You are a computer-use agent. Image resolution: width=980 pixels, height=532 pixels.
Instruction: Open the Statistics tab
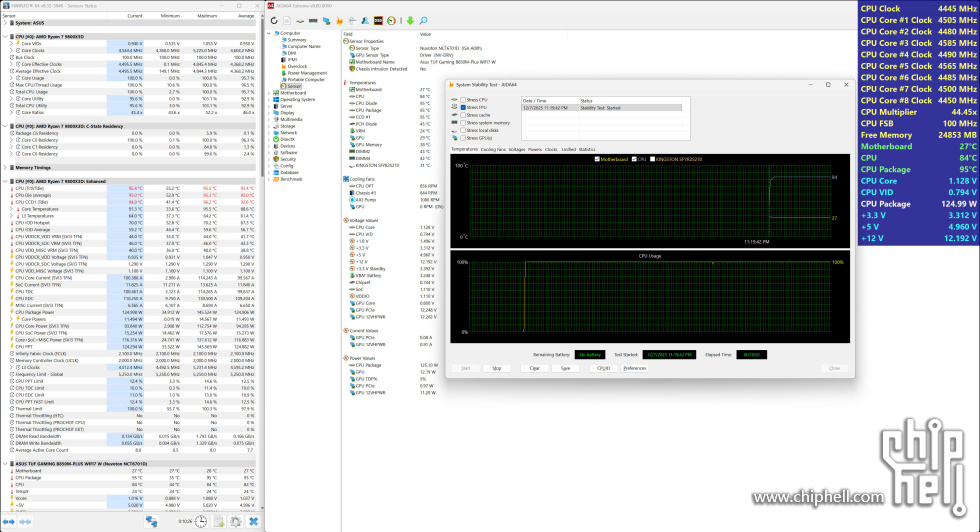586,149
